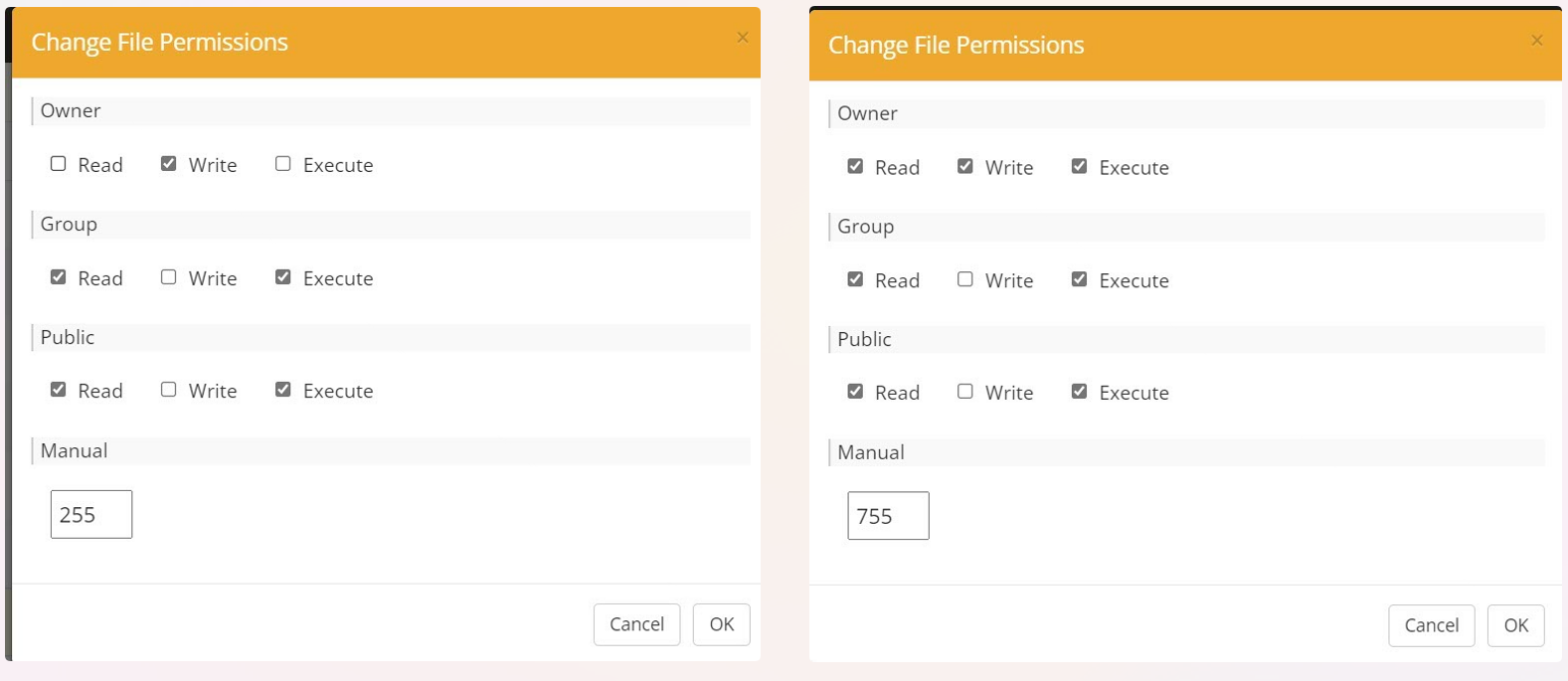Screen dimensions: 1568x681
Task: Disable Owner Execute in the 755 dialog
Action: point(1079,167)
